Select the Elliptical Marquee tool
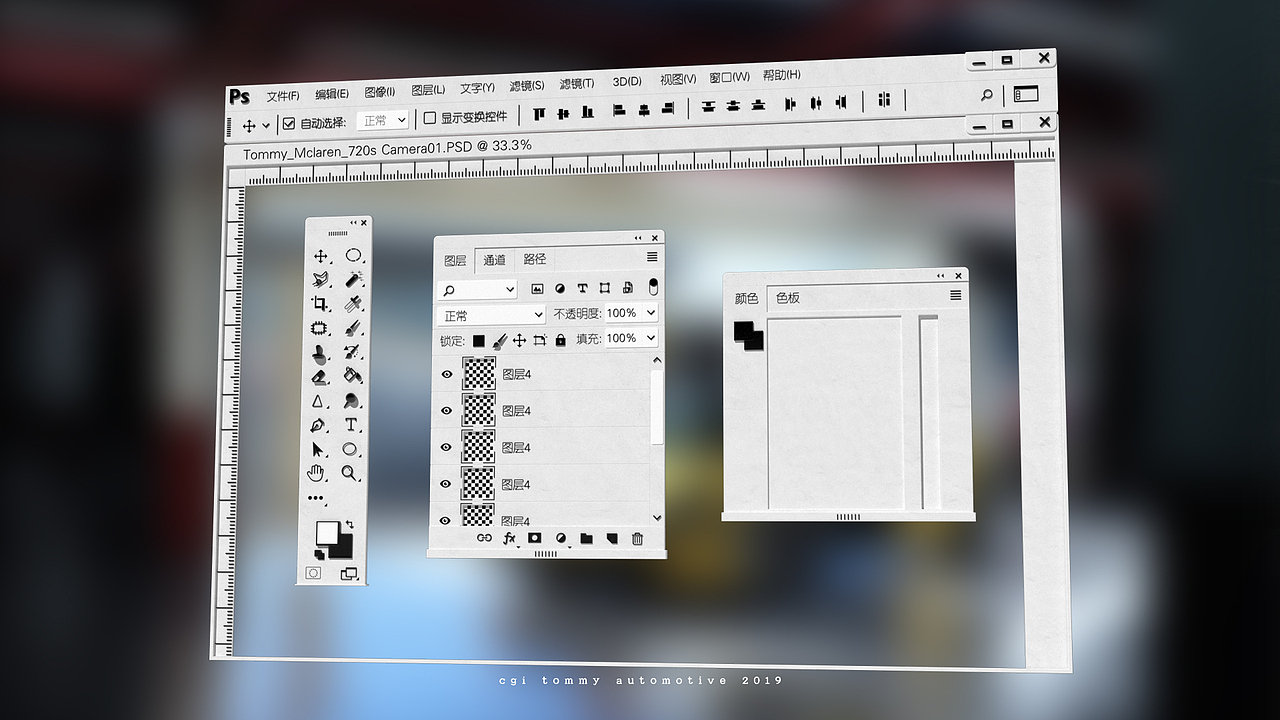This screenshot has height=720, width=1280. 353,255
